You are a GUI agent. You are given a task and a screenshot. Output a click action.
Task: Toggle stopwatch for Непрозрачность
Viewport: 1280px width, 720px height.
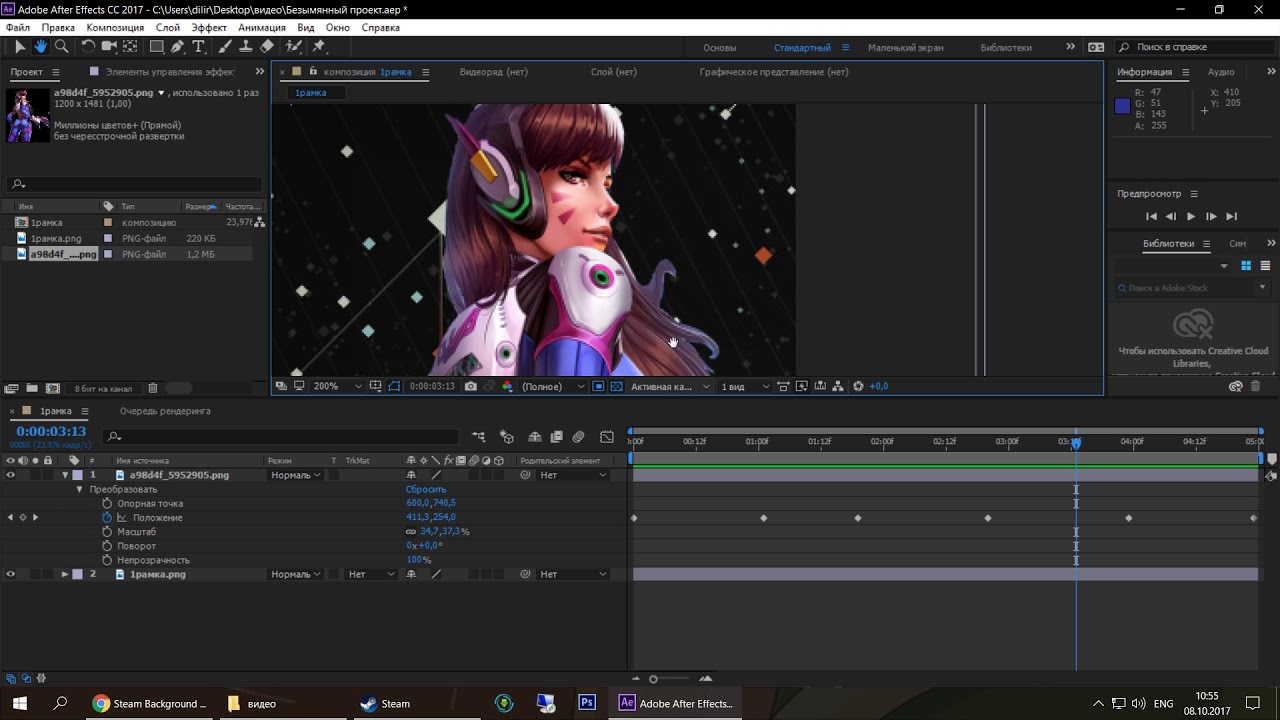pos(107,560)
